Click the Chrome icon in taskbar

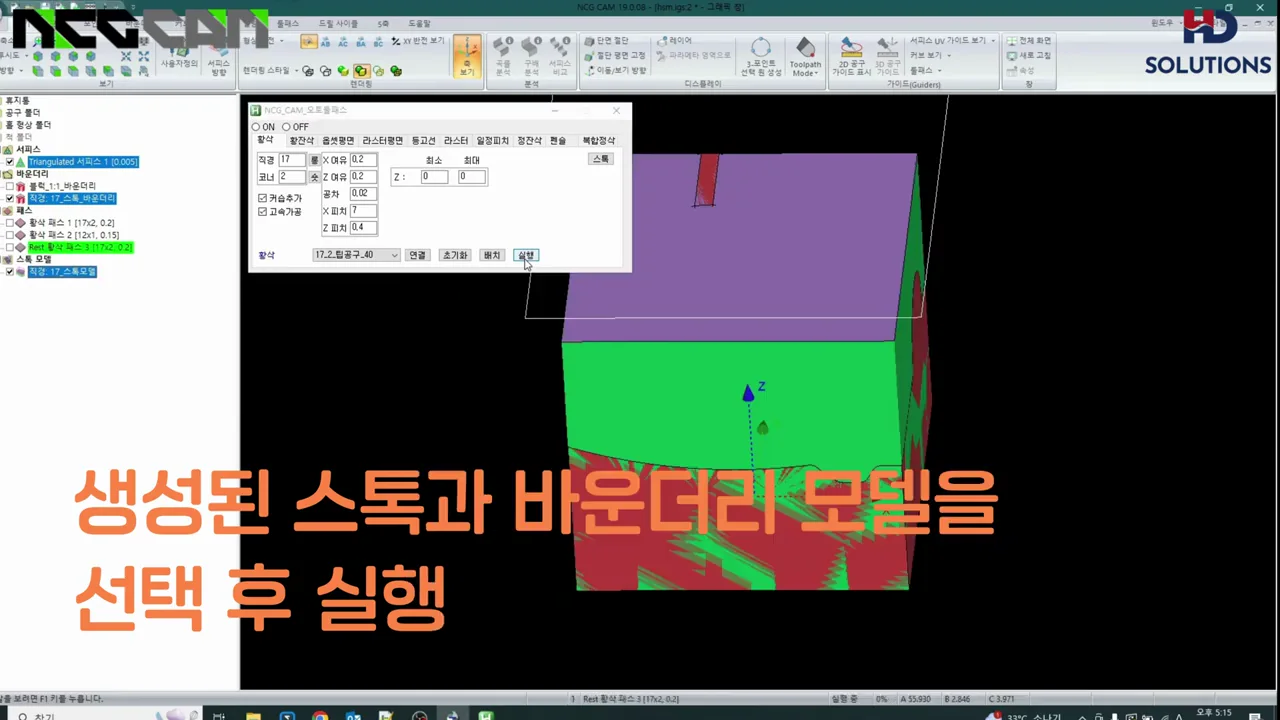pos(320,716)
